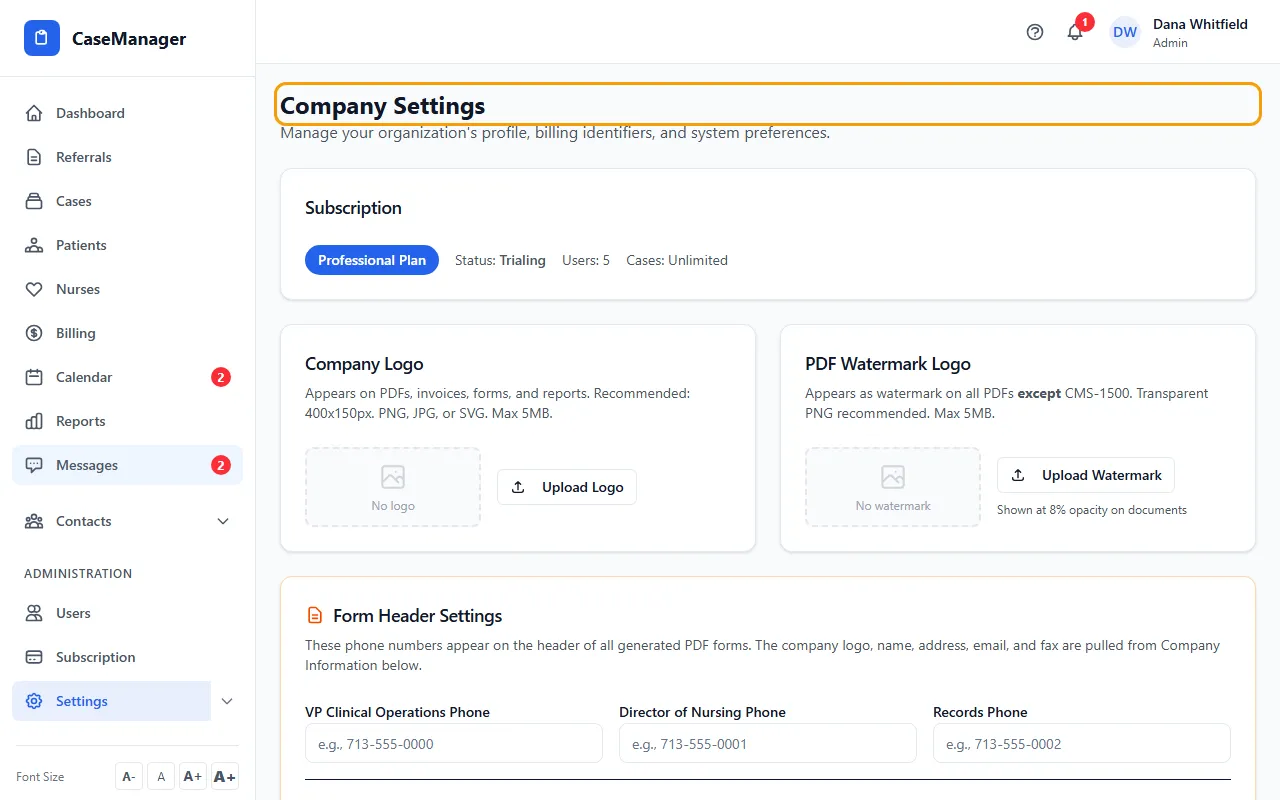This screenshot has height=800, width=1280.
Task: Click the Messages badge showing 2
Action: tap(221, 465)
